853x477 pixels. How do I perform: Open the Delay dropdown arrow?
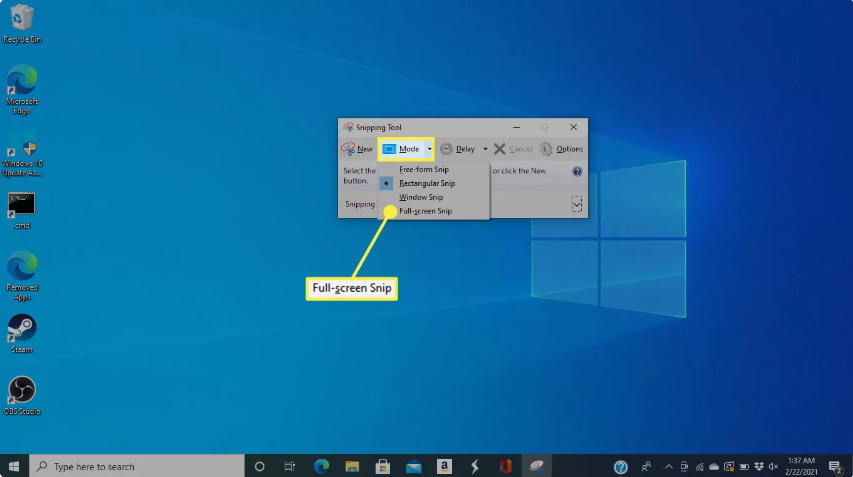tap(485, 149)
